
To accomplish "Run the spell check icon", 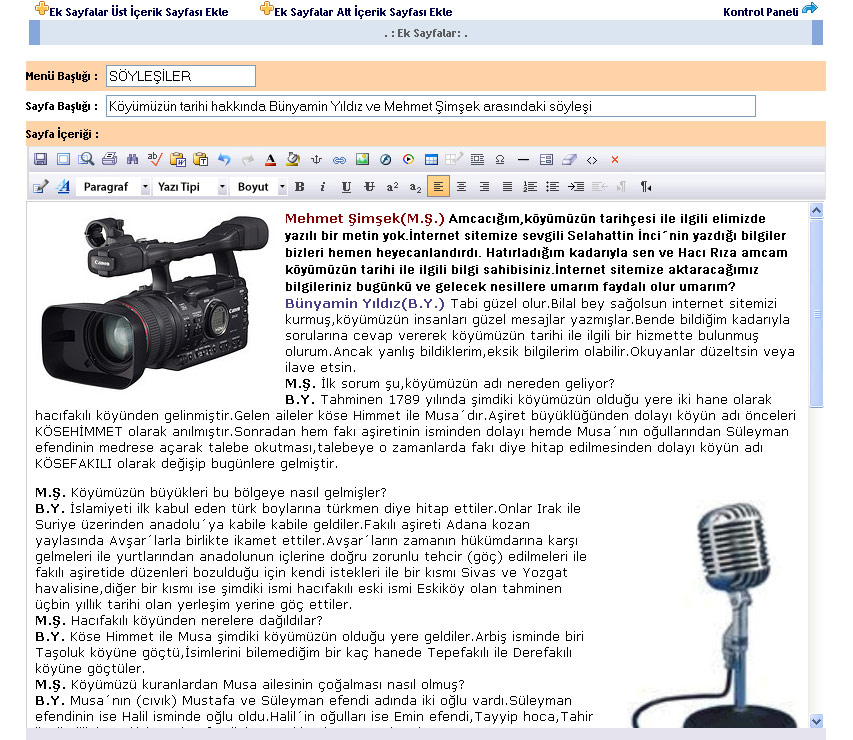I will tap(155, 159).
